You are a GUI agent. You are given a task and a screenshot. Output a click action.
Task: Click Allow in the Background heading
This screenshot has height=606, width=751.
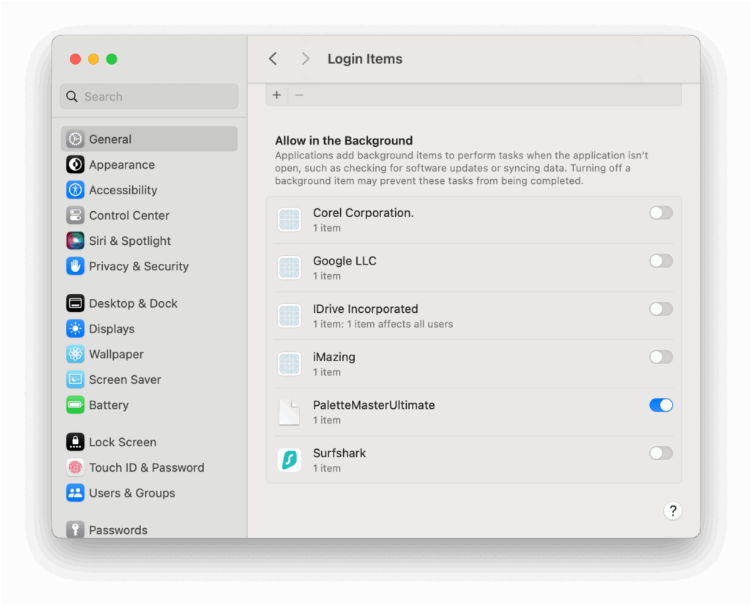click(344, 140)
